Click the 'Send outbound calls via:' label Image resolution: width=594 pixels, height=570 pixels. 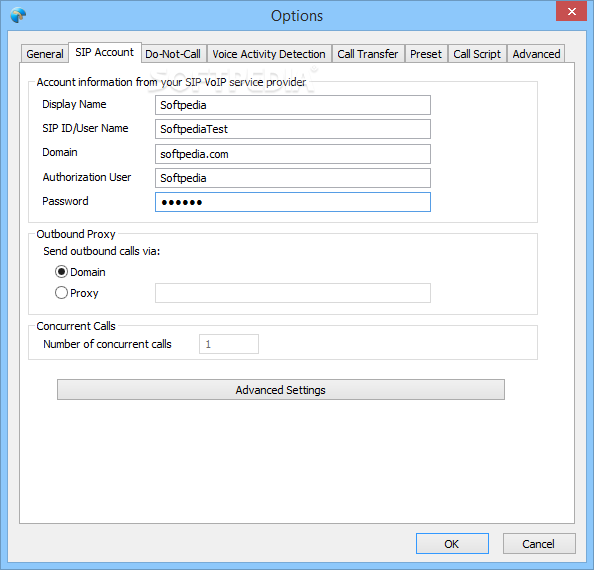click(x=102, y=251)
